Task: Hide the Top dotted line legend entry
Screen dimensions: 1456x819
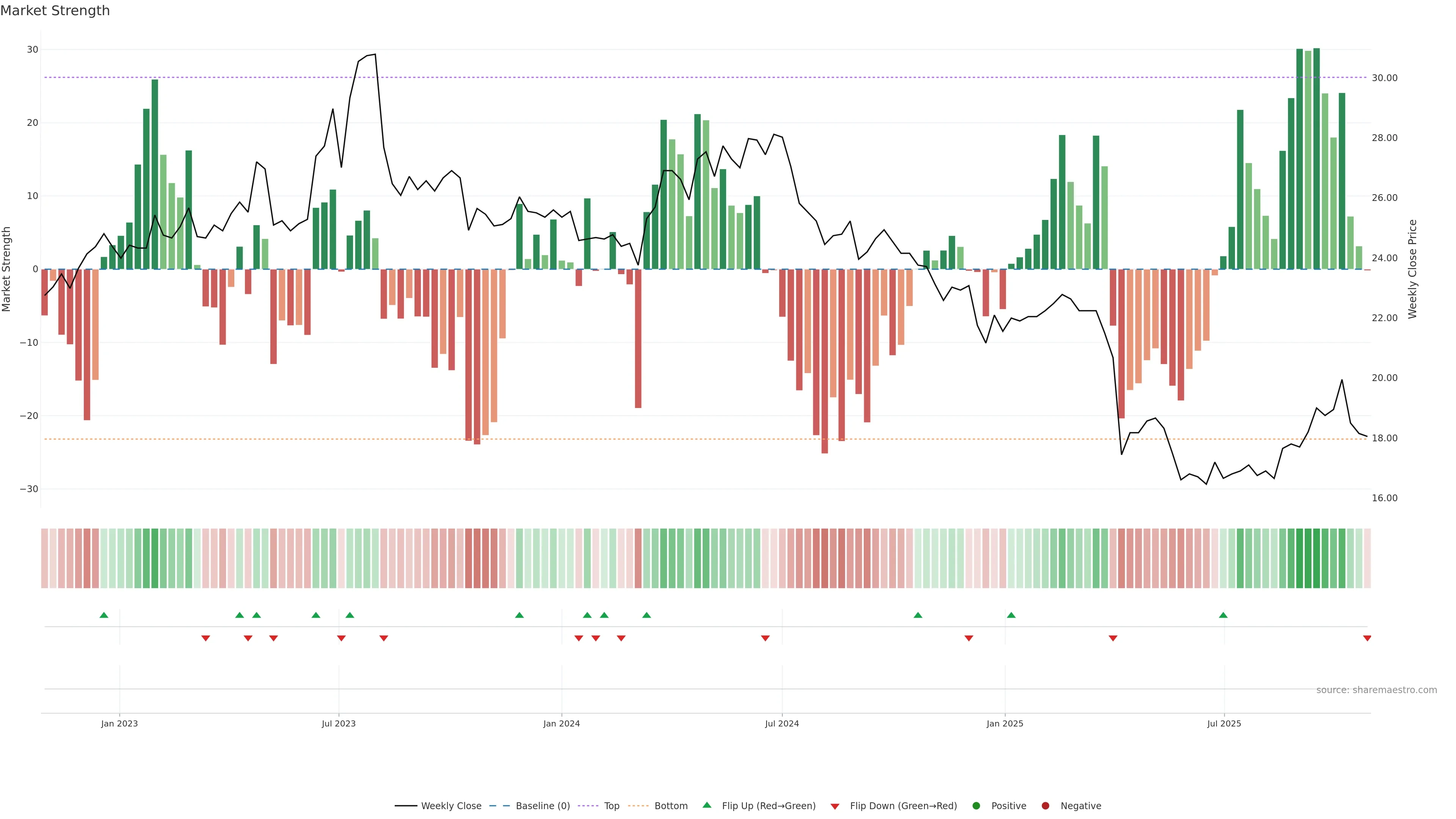Action: (611, 805)
